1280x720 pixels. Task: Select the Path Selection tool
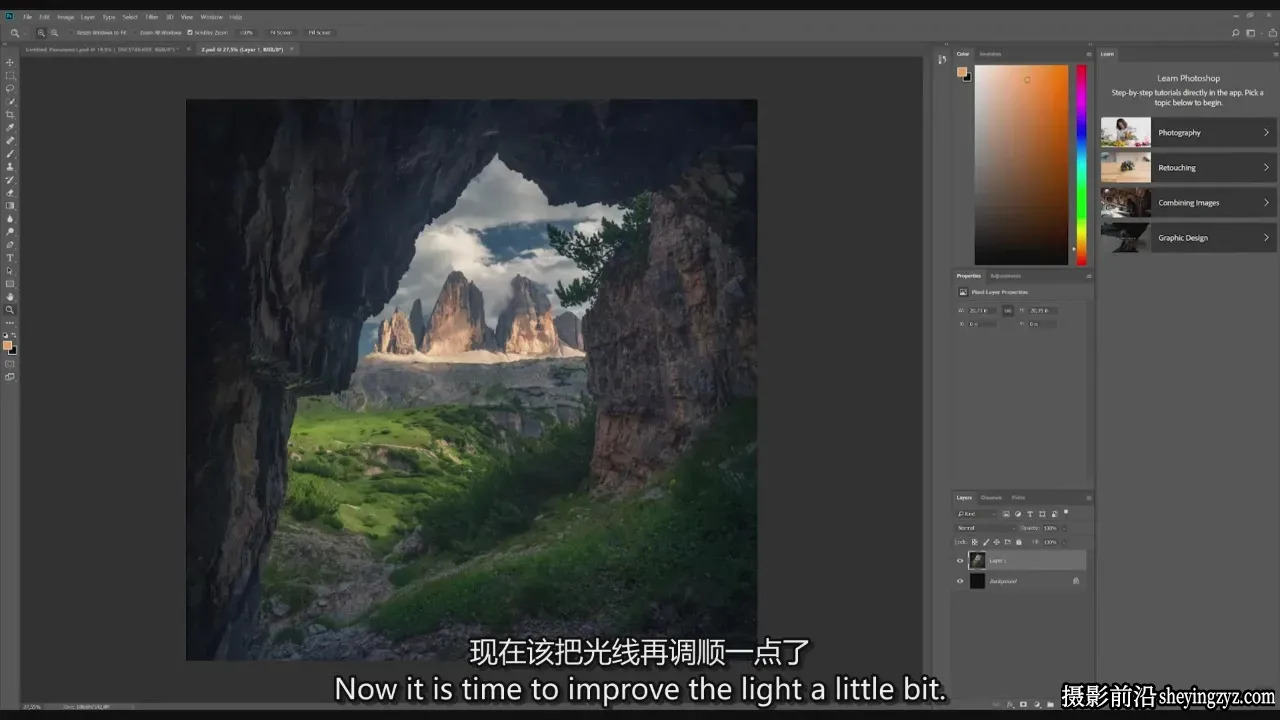coord(10,270)
